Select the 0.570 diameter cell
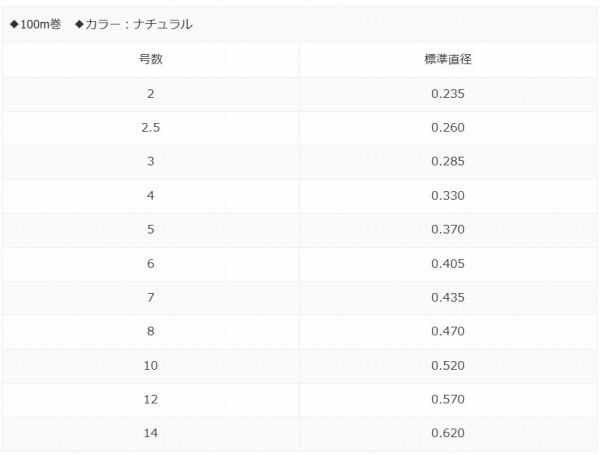The height and width of the screenshot is (455, 600). 448,400
